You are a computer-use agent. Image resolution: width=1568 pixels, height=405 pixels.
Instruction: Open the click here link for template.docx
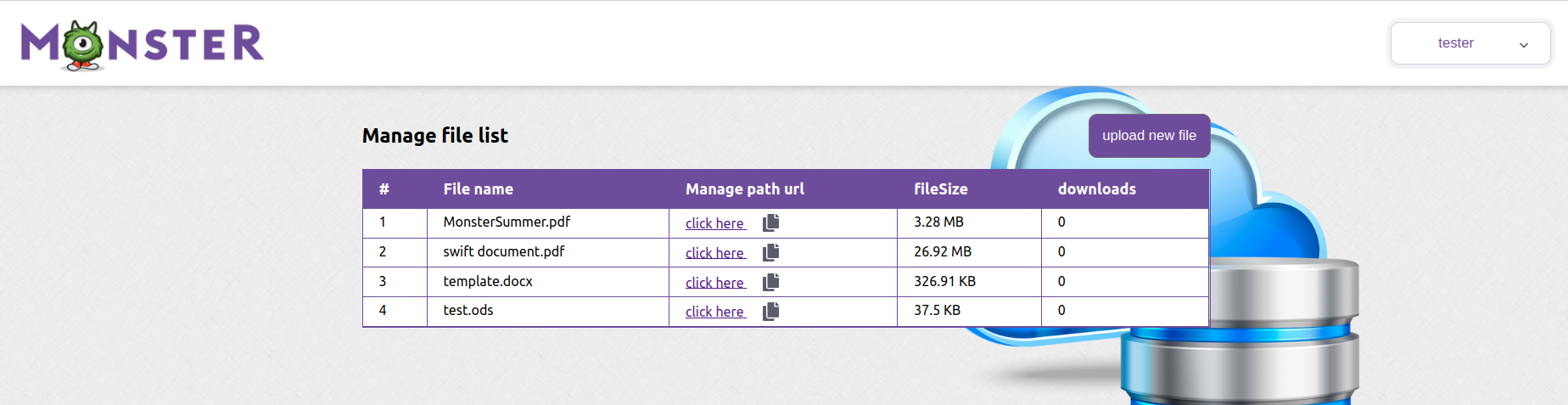[x=714, y=283]
